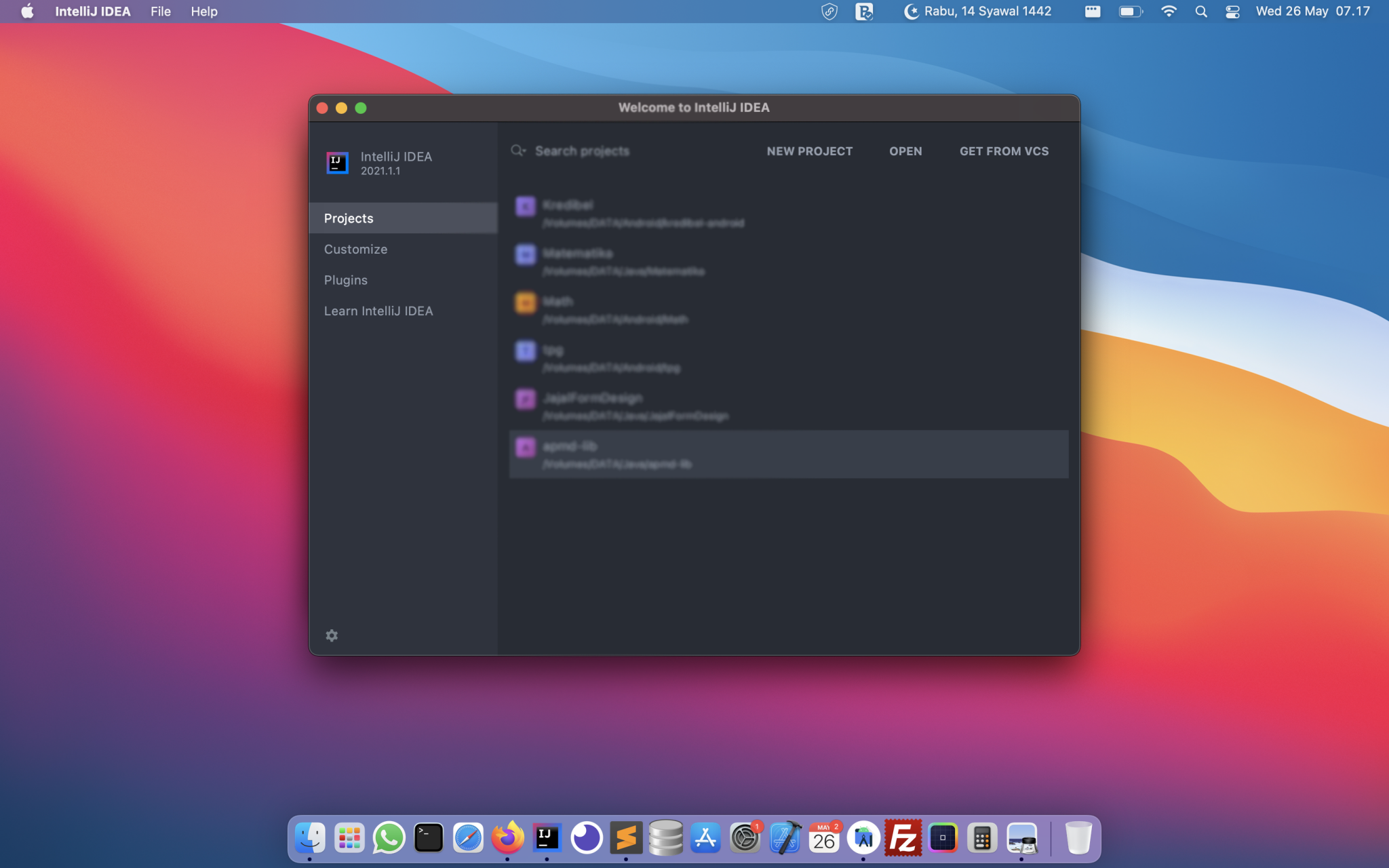Image resolution: width=1389 pixels, height=868 pixels.
Task: Open the File menu
Action: [x=161, y=12]
